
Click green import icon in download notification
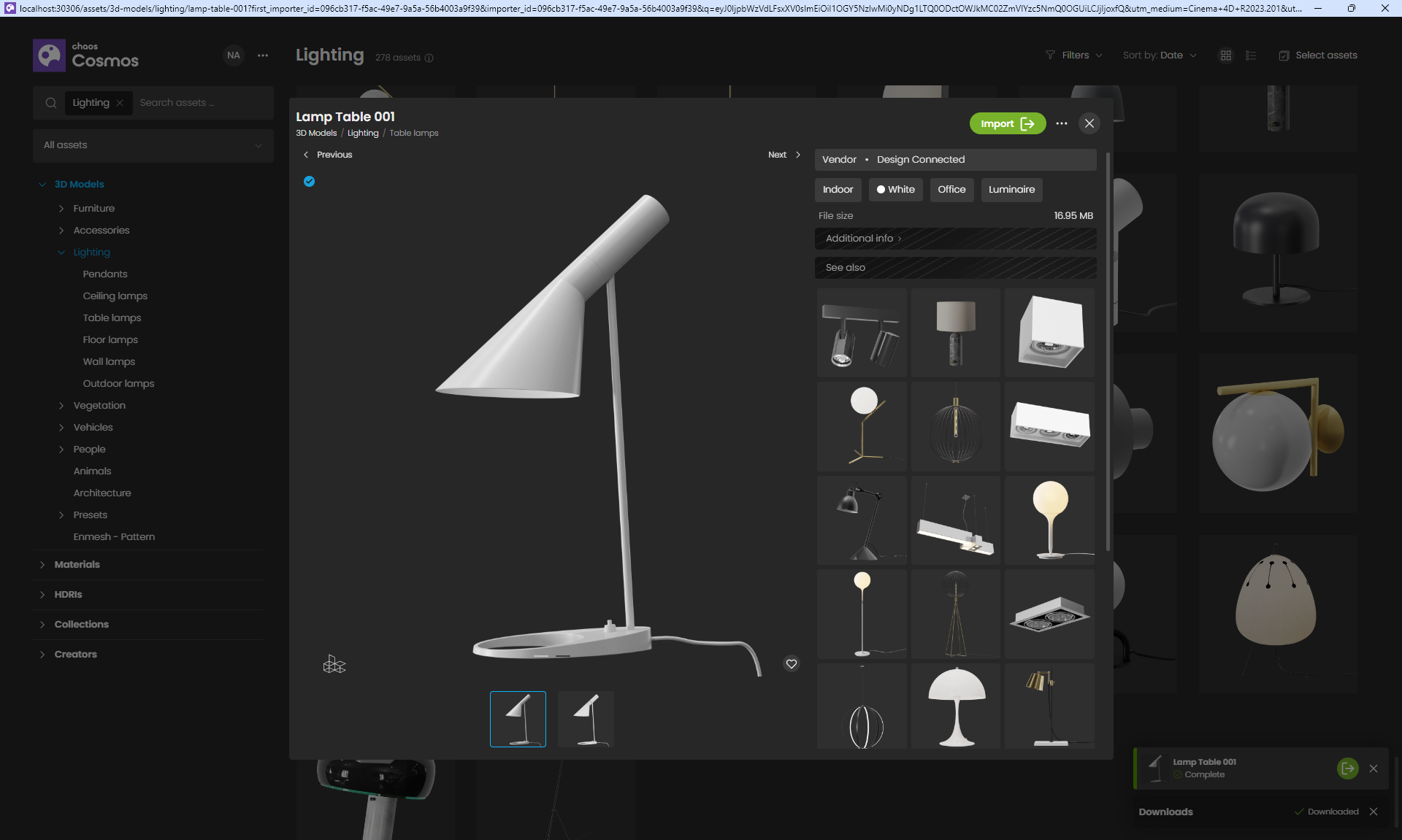1347,768
